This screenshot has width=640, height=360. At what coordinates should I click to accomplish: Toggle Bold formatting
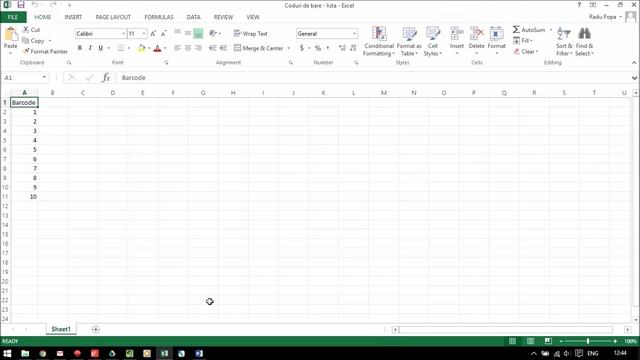click(x=80, y=48)
